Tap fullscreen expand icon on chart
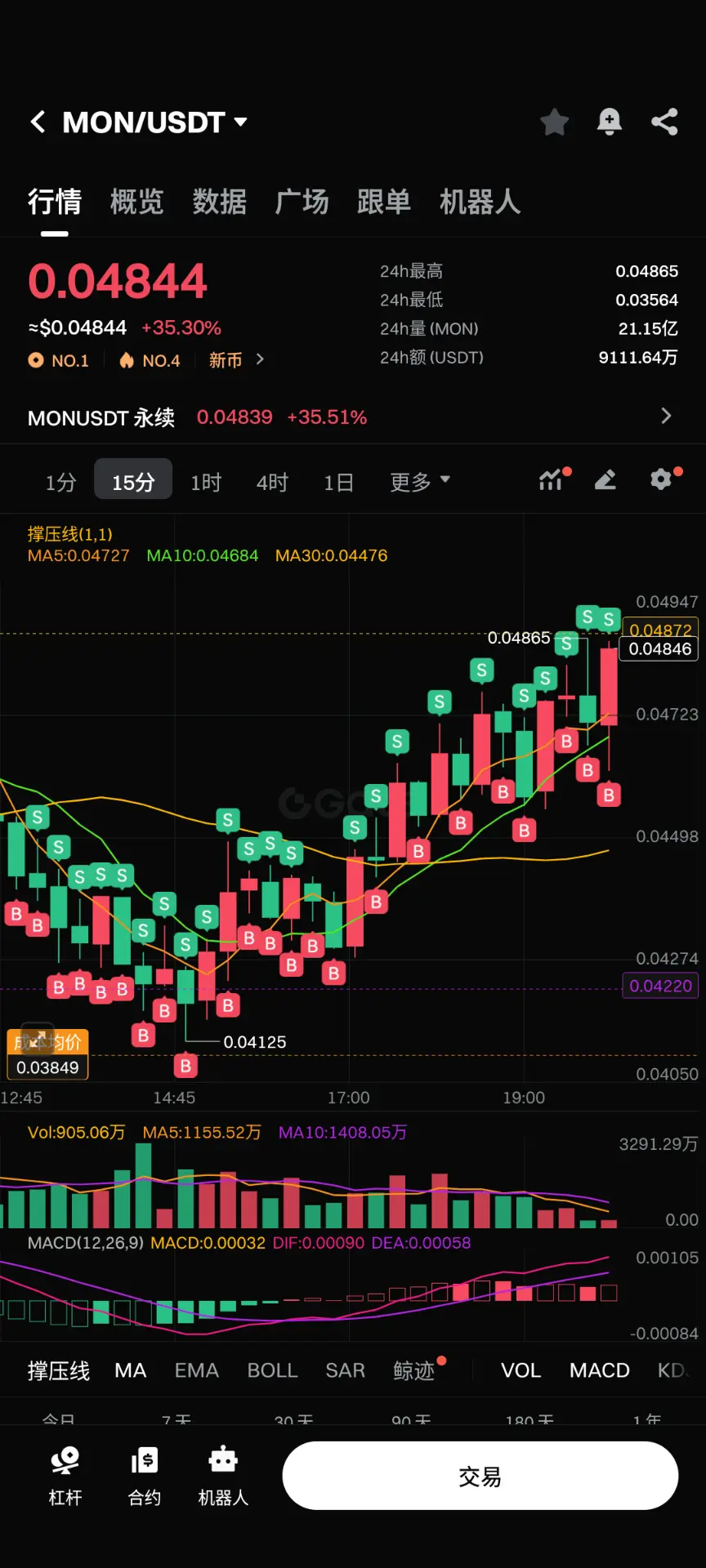The image size is (706, 1568). (x=36, y=1039)
